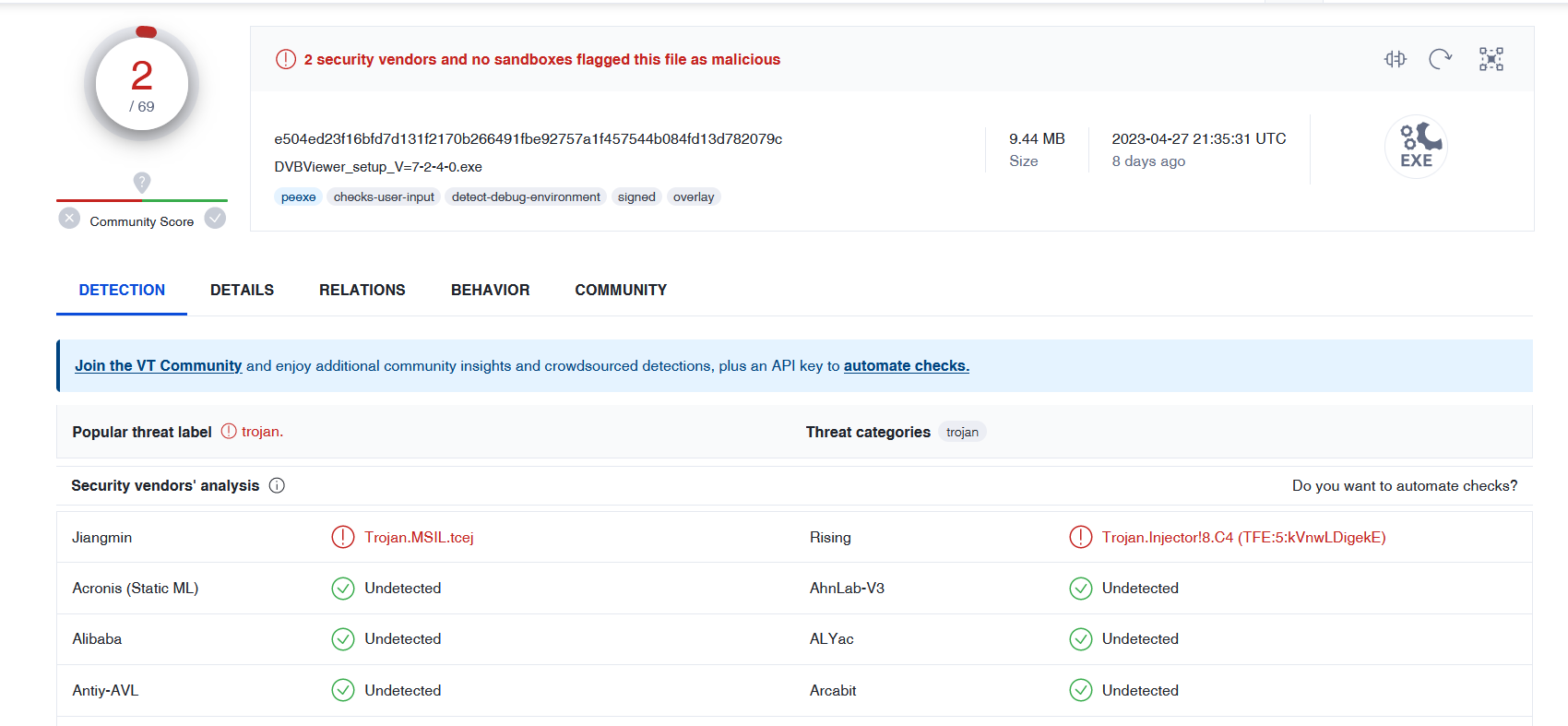Viewport: 1568px width, 726px height.
Task: Click the Trojan.Injector!8.C4 detection result
Action: click(x=1243, y=538)
